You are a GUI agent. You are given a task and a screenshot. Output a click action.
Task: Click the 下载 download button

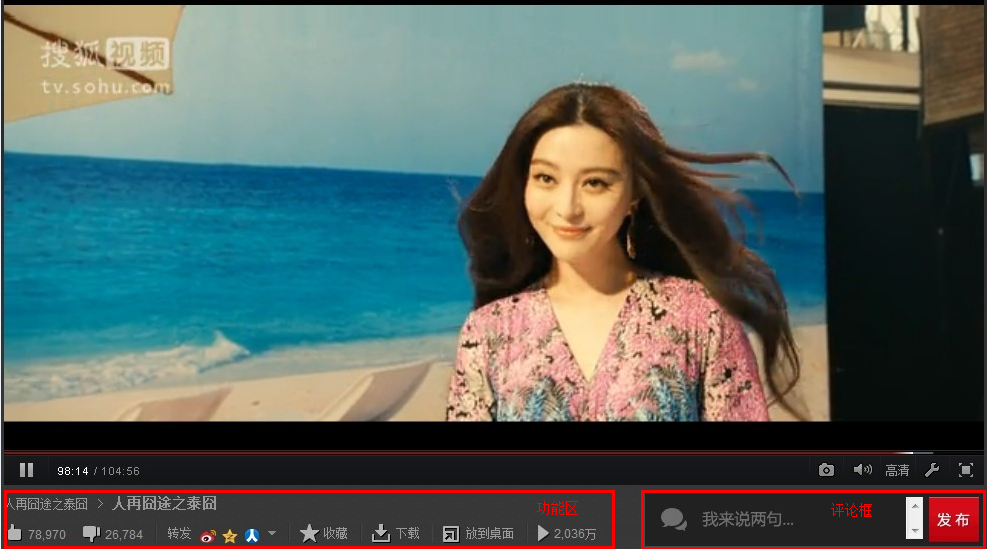[396, 534]
